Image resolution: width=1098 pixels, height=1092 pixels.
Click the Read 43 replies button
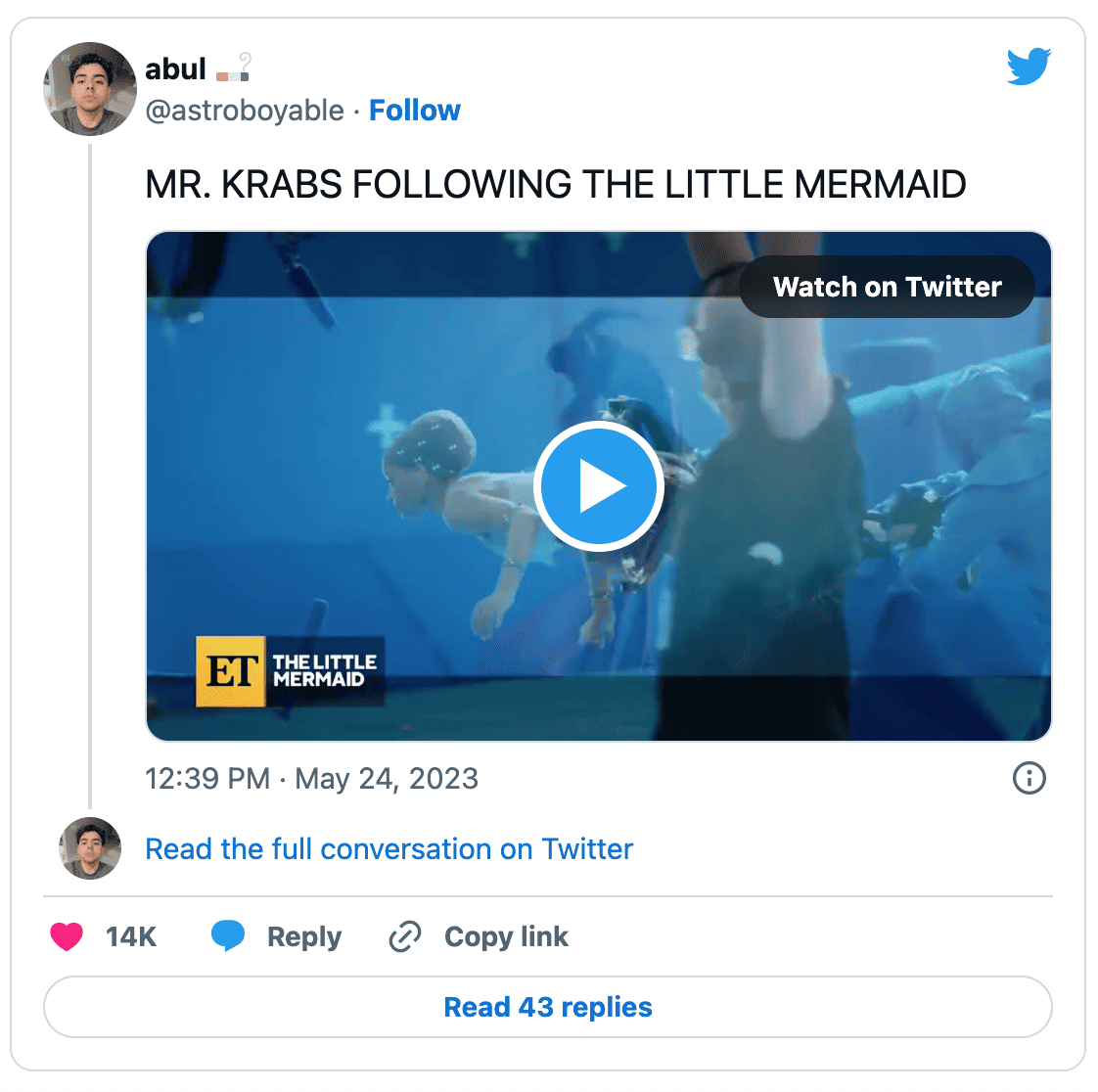pos(548,1007)
